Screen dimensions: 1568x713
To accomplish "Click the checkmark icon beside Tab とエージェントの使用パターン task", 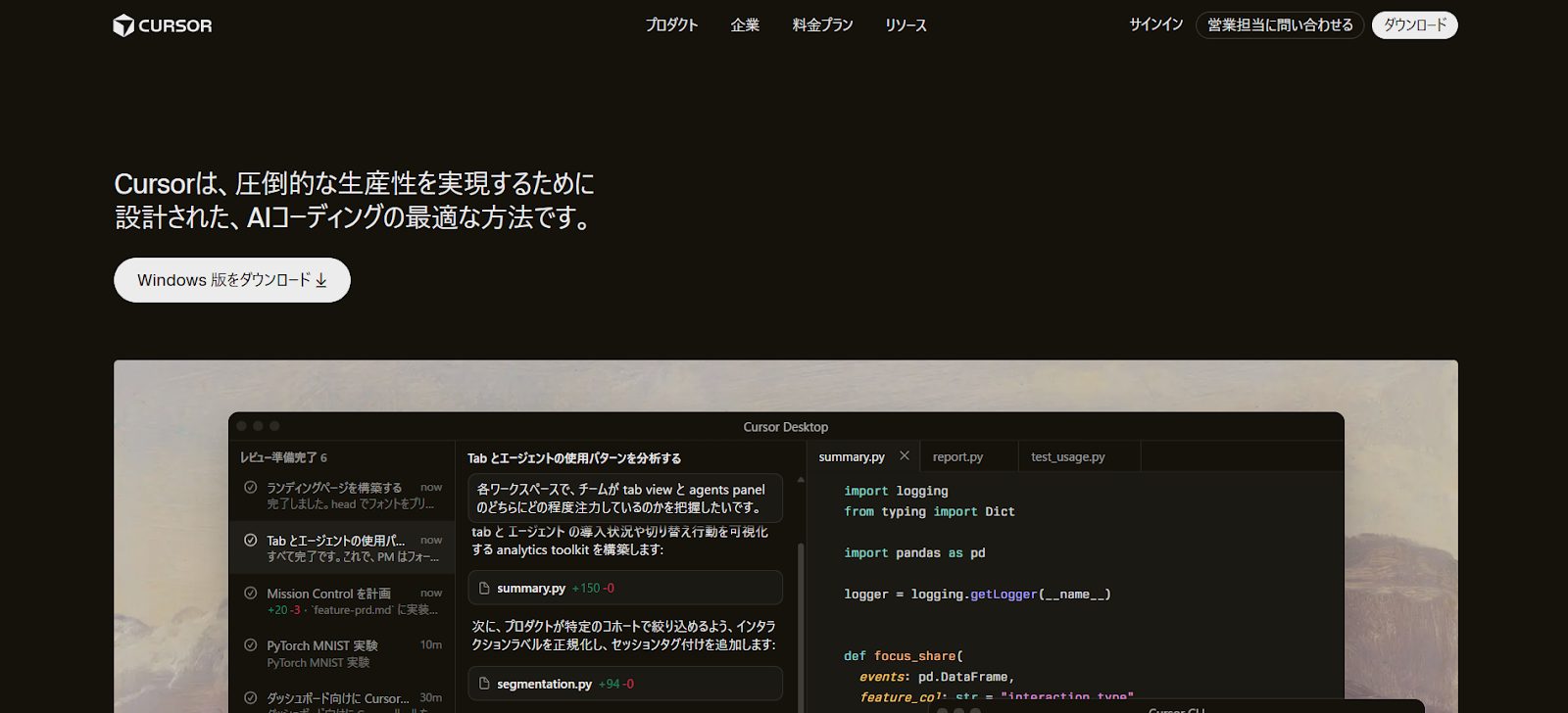I will coord(251,541).
